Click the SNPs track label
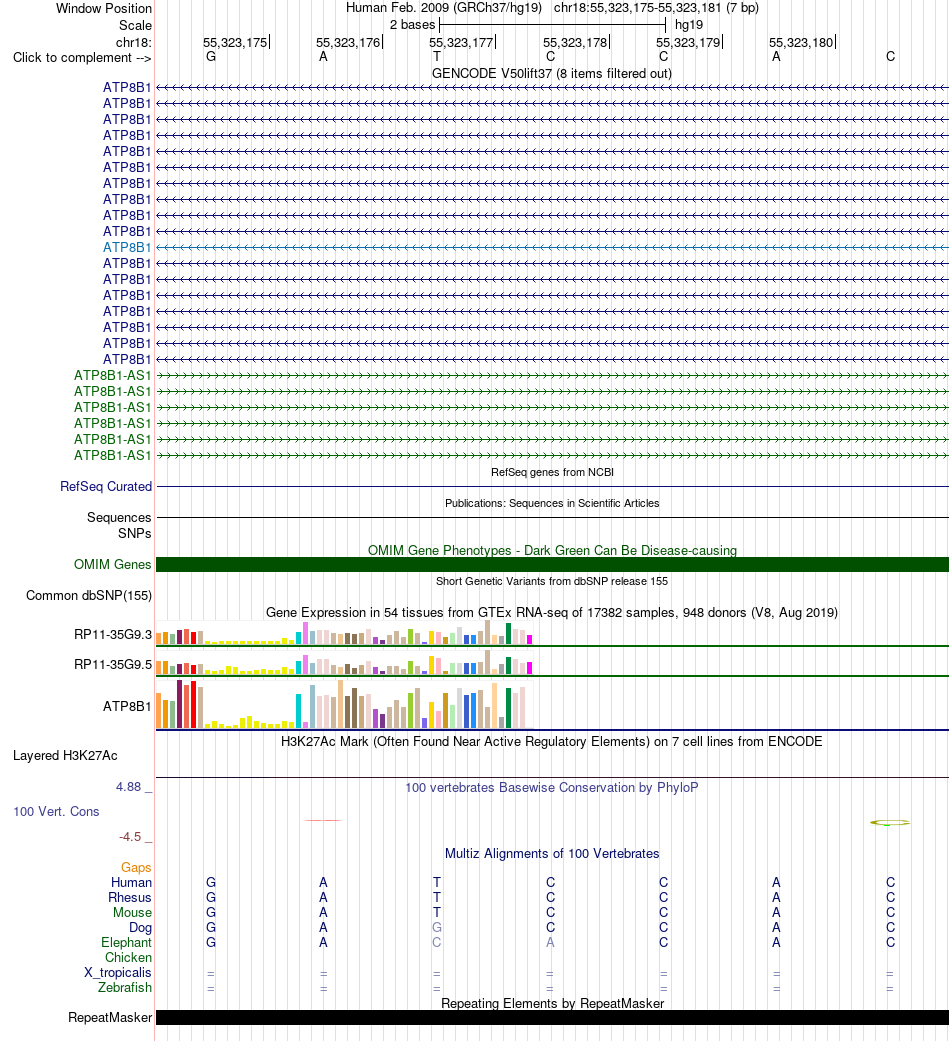This screenshot has width=950, height=1041. coord(135,533)
